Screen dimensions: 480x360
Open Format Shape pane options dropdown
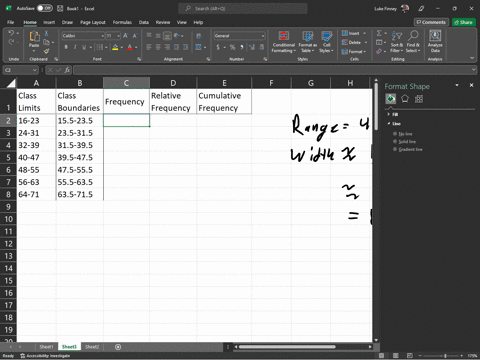pos(457,85)
